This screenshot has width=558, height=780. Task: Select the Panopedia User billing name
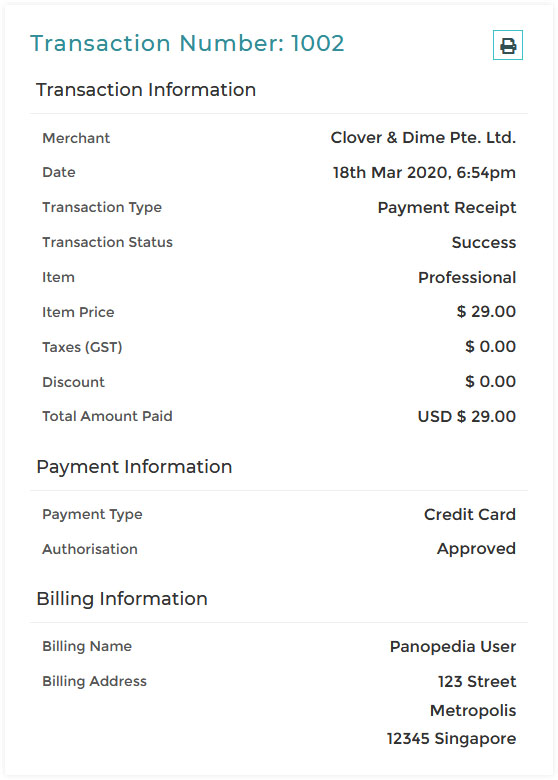[453, 647]
